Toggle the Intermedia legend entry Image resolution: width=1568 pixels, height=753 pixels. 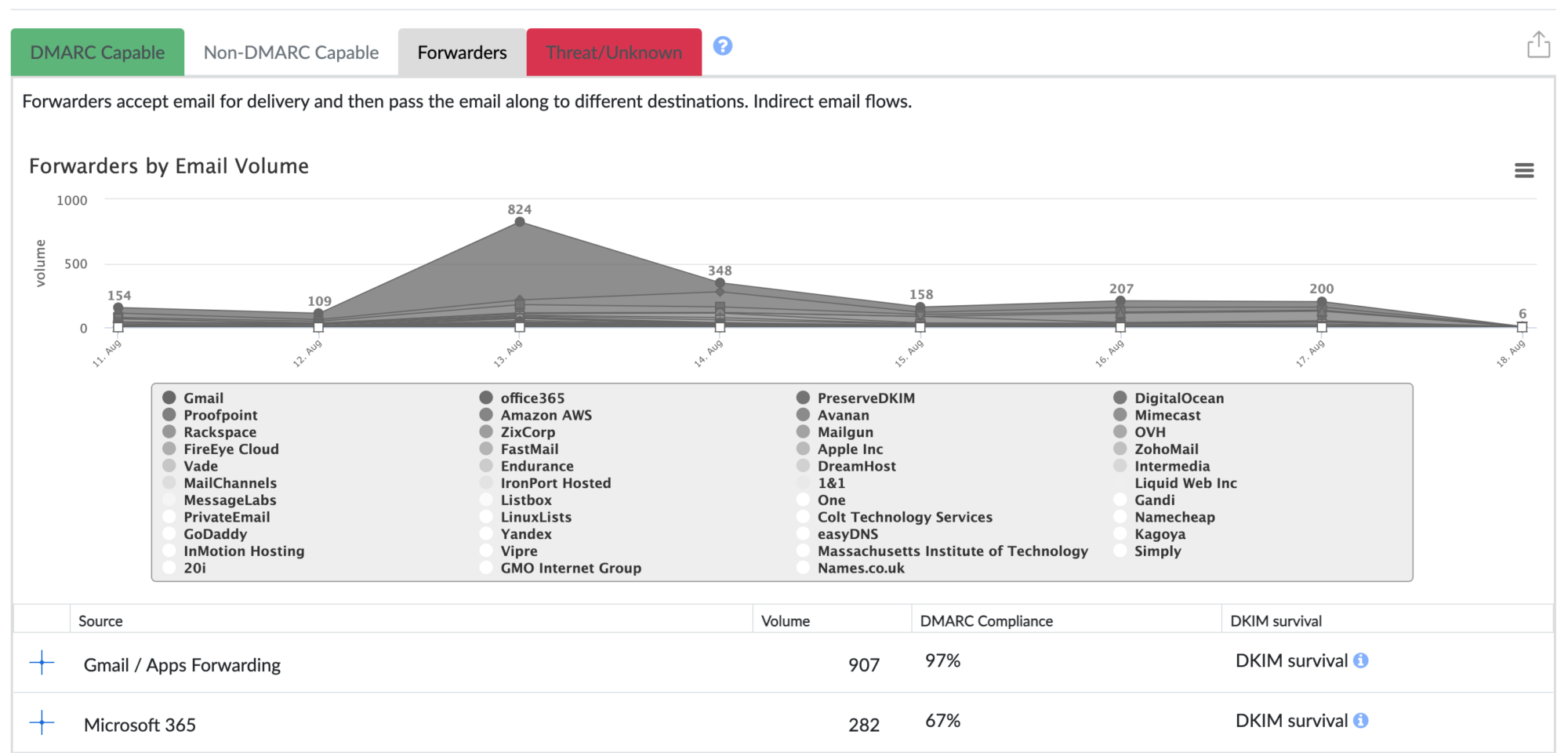click(x=1161, y=466)
